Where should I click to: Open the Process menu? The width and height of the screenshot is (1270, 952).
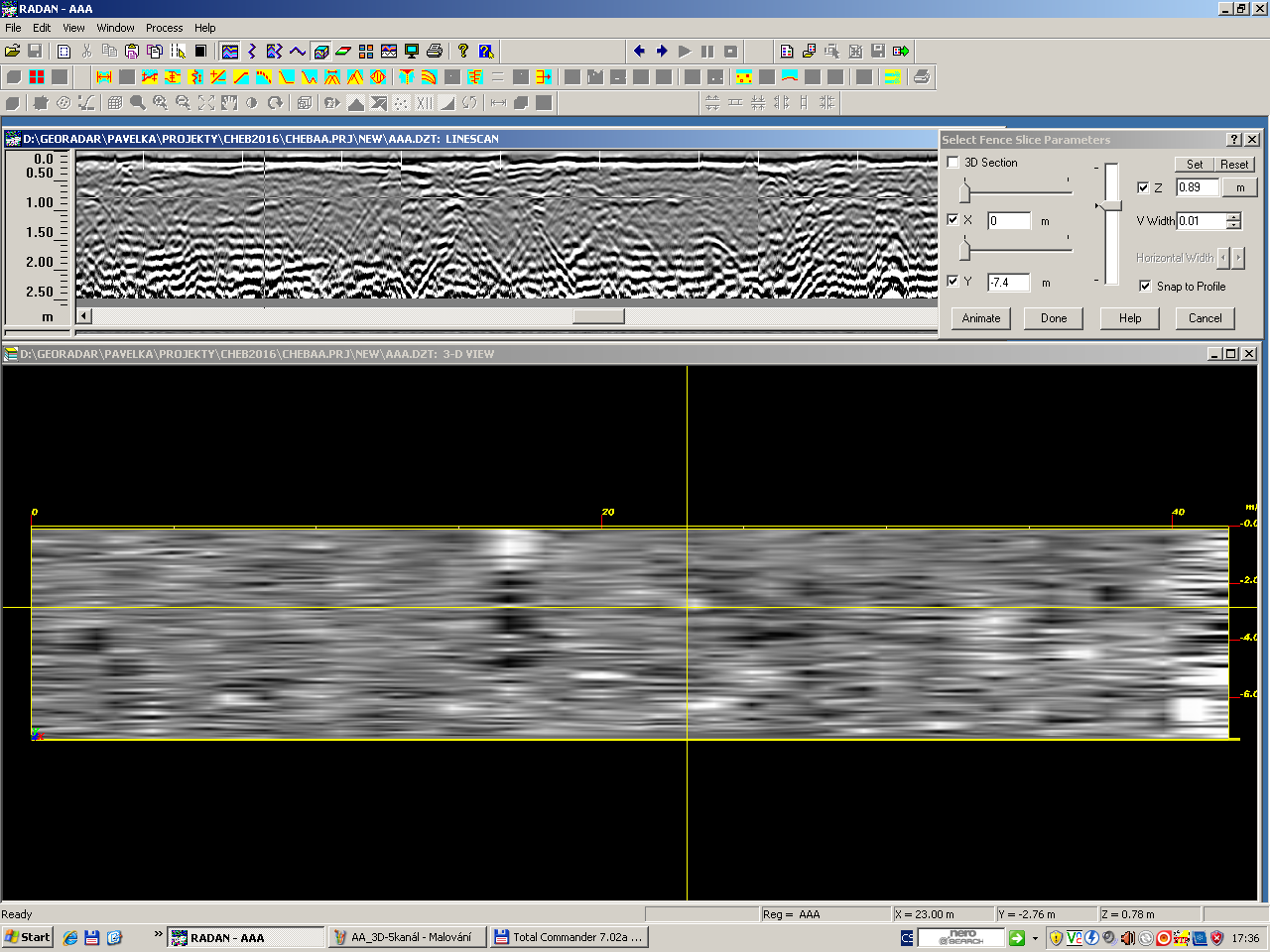click(x=164, y=28)
